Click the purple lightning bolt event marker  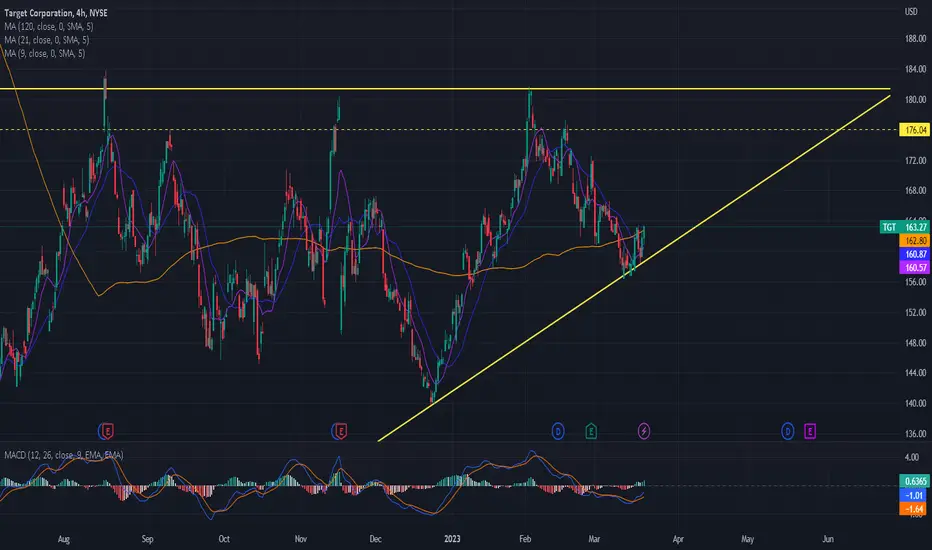(x=644, y=430)
